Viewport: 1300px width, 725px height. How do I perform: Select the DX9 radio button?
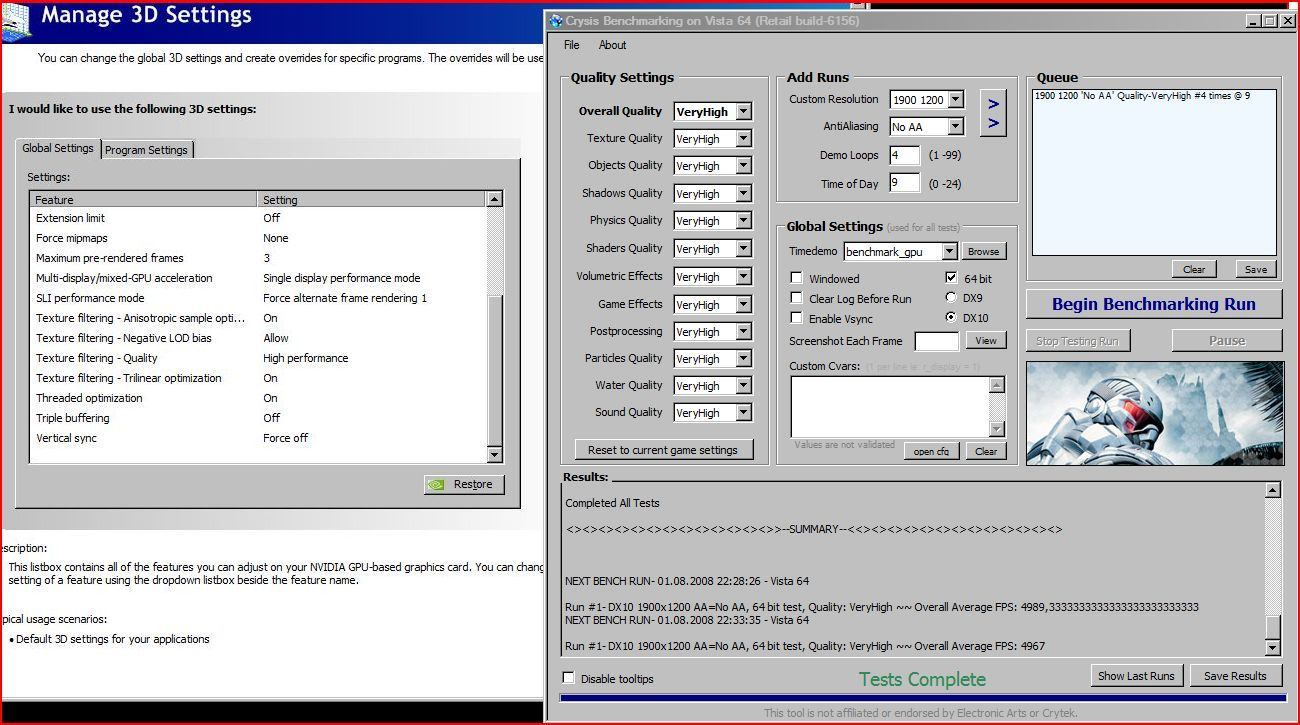click(x=951, y=297)
